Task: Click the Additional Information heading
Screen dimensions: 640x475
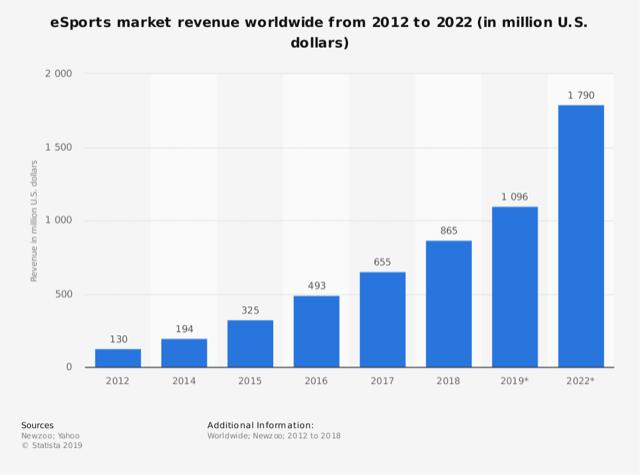Action: coord(260,425)
